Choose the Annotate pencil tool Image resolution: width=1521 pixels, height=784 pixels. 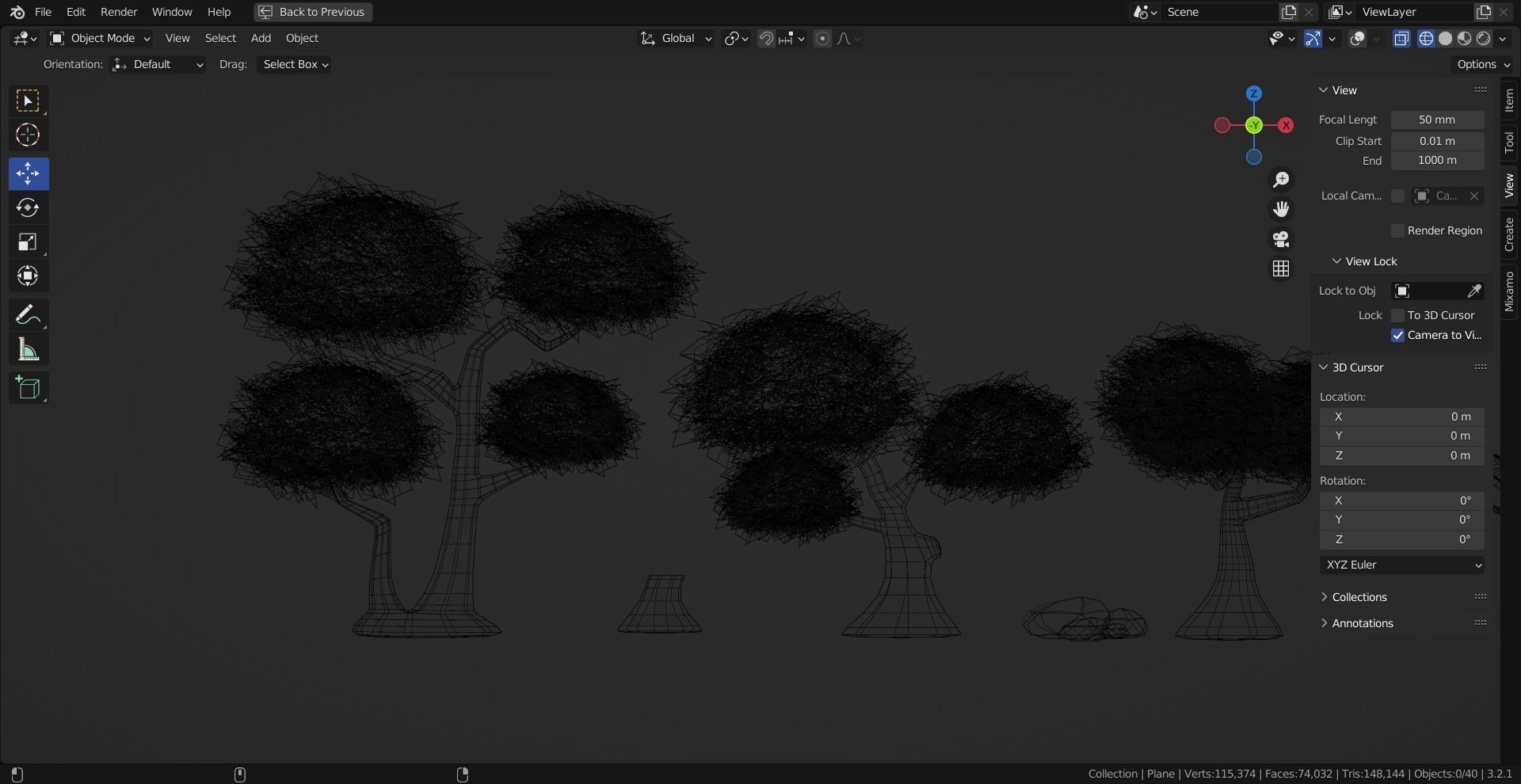[28, 315]
